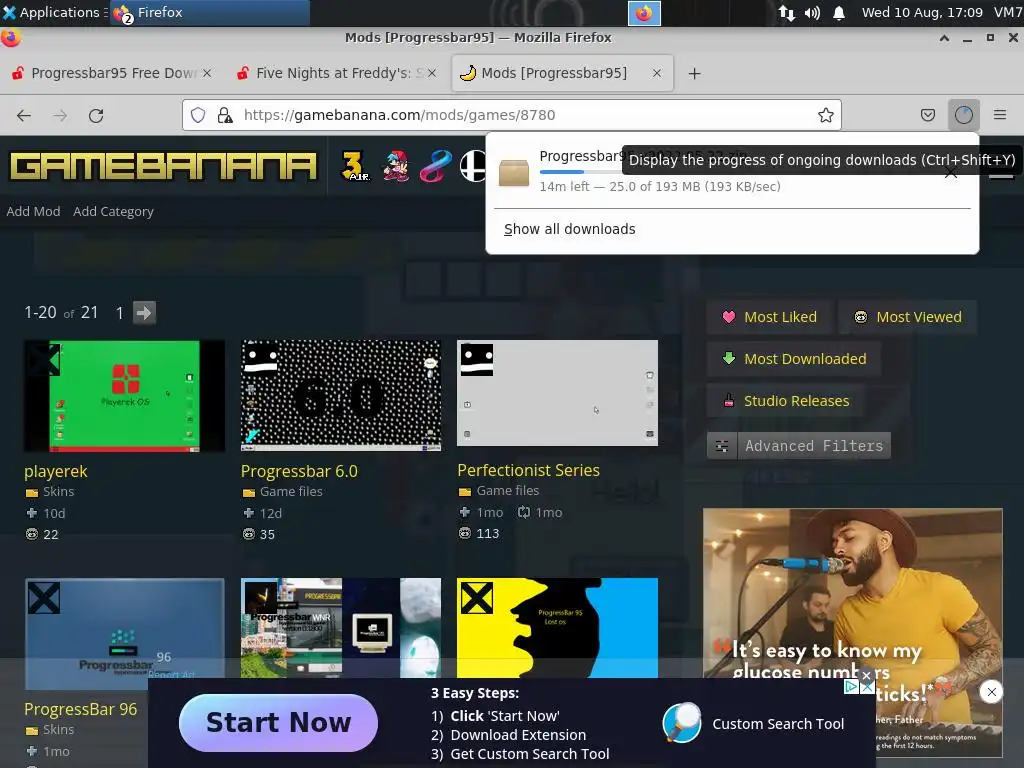
Task: Go back with the browser back arrow
Action: (x=24, y=116)
